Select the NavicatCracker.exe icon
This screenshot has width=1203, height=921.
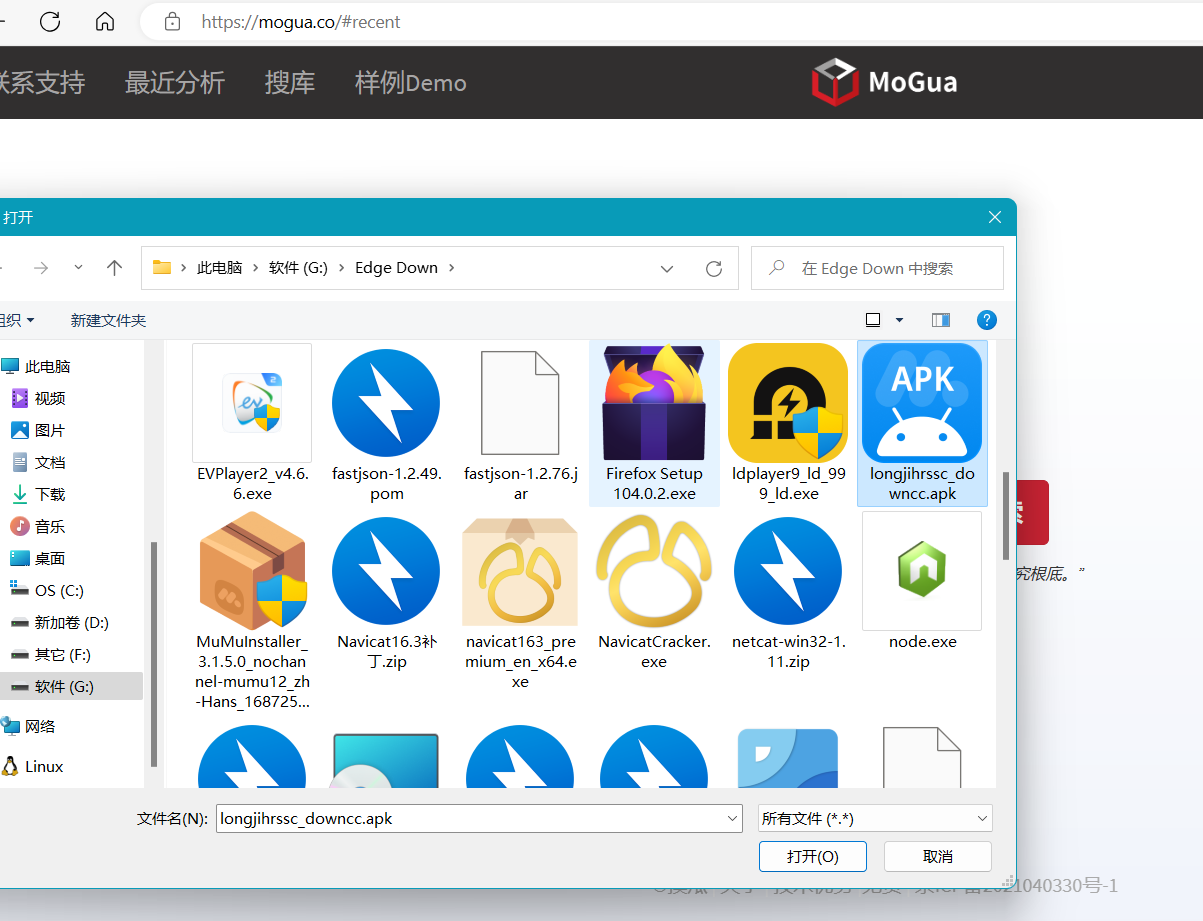pos(654,572)
